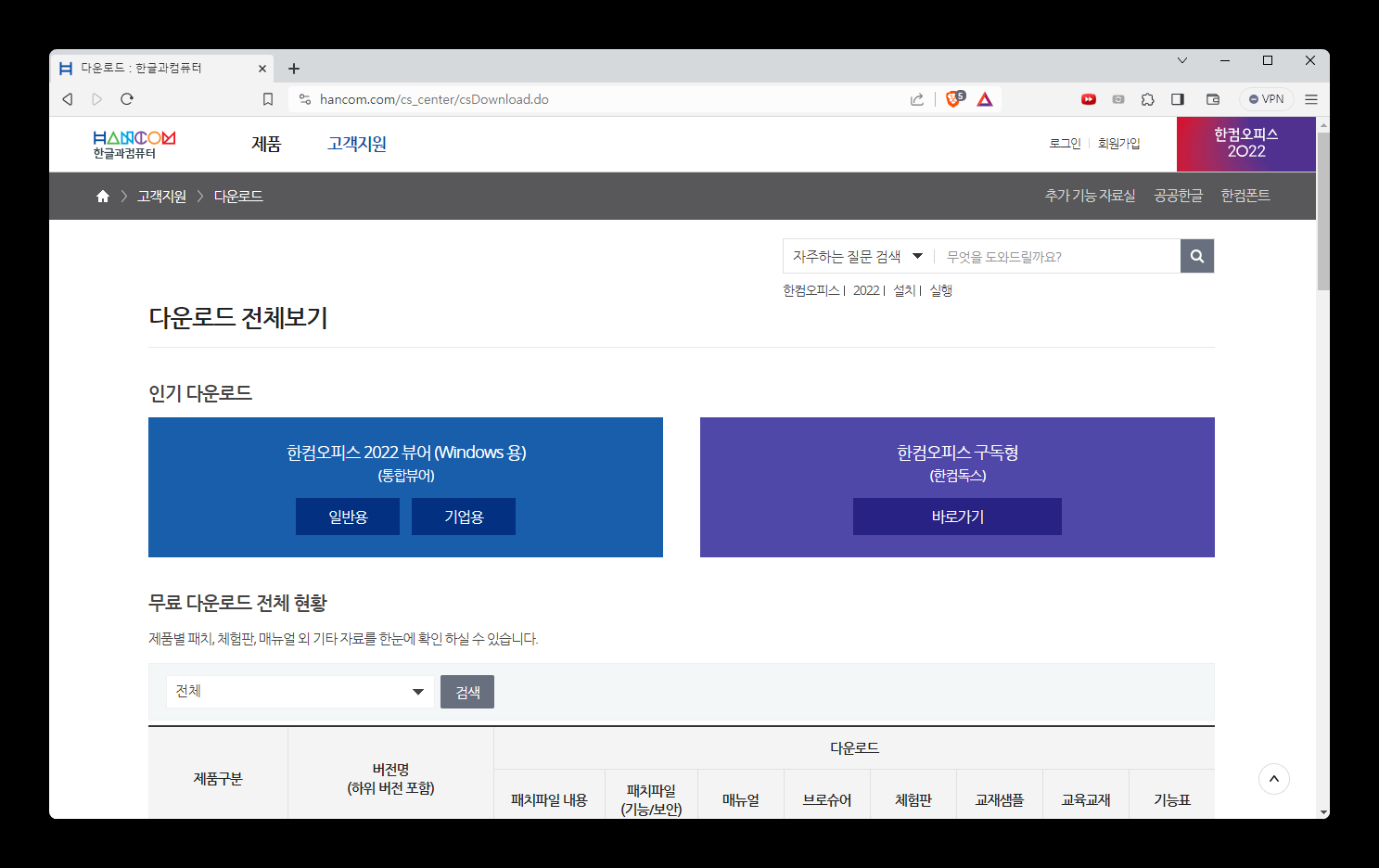The width and height of the screenshot is (1379, 868).
Task: Click the 로그인 link
Action: point(1066,144)
